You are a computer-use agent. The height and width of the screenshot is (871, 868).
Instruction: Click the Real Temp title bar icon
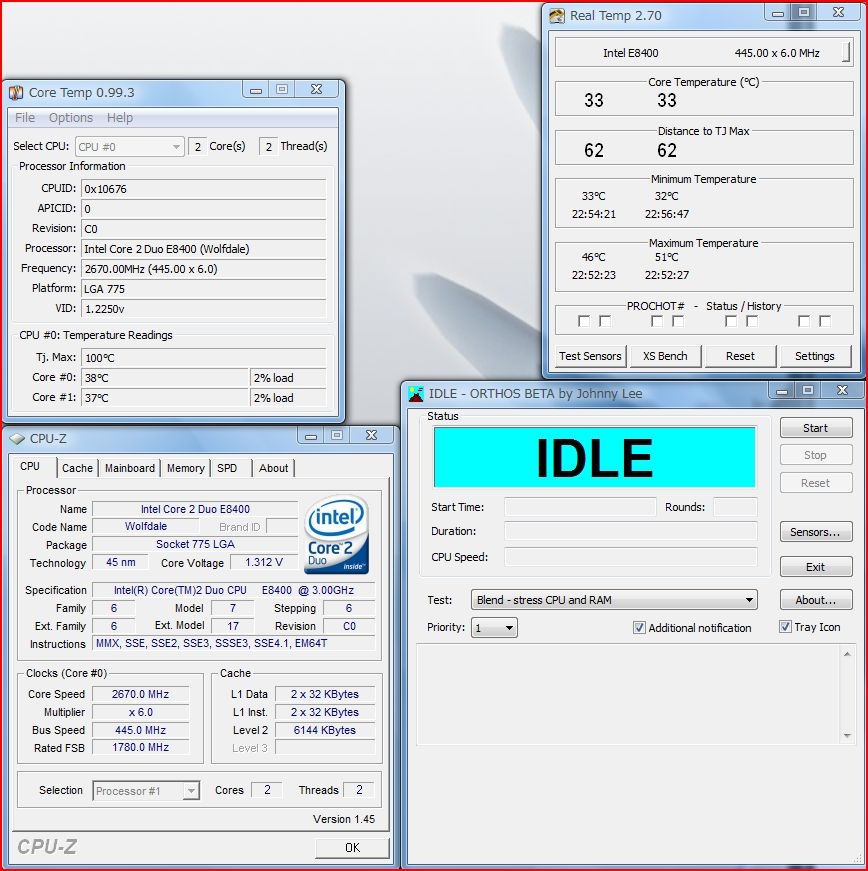coord(557,16)
